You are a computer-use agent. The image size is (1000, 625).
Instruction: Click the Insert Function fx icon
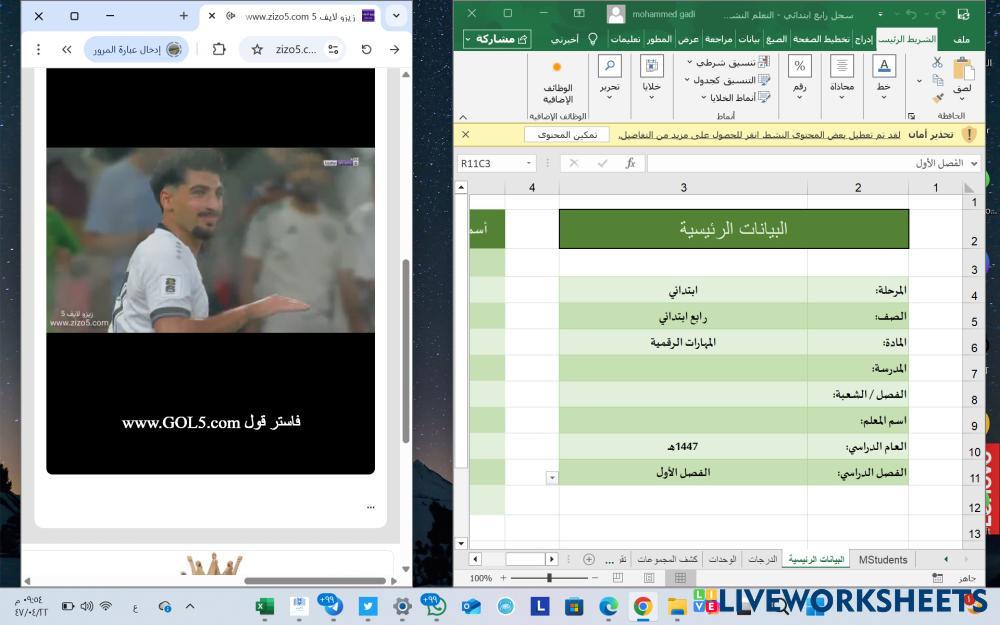(x=630, y=163)
